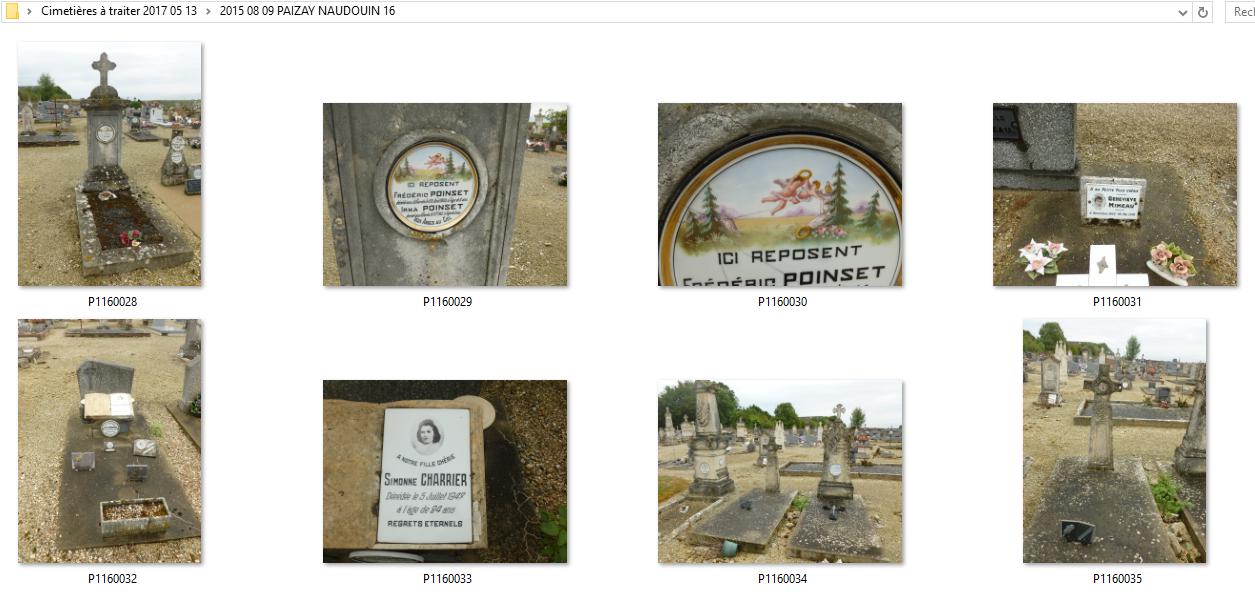Click the folder icon in address bar
Viewport: 1255px width, 592px height.
12,12
